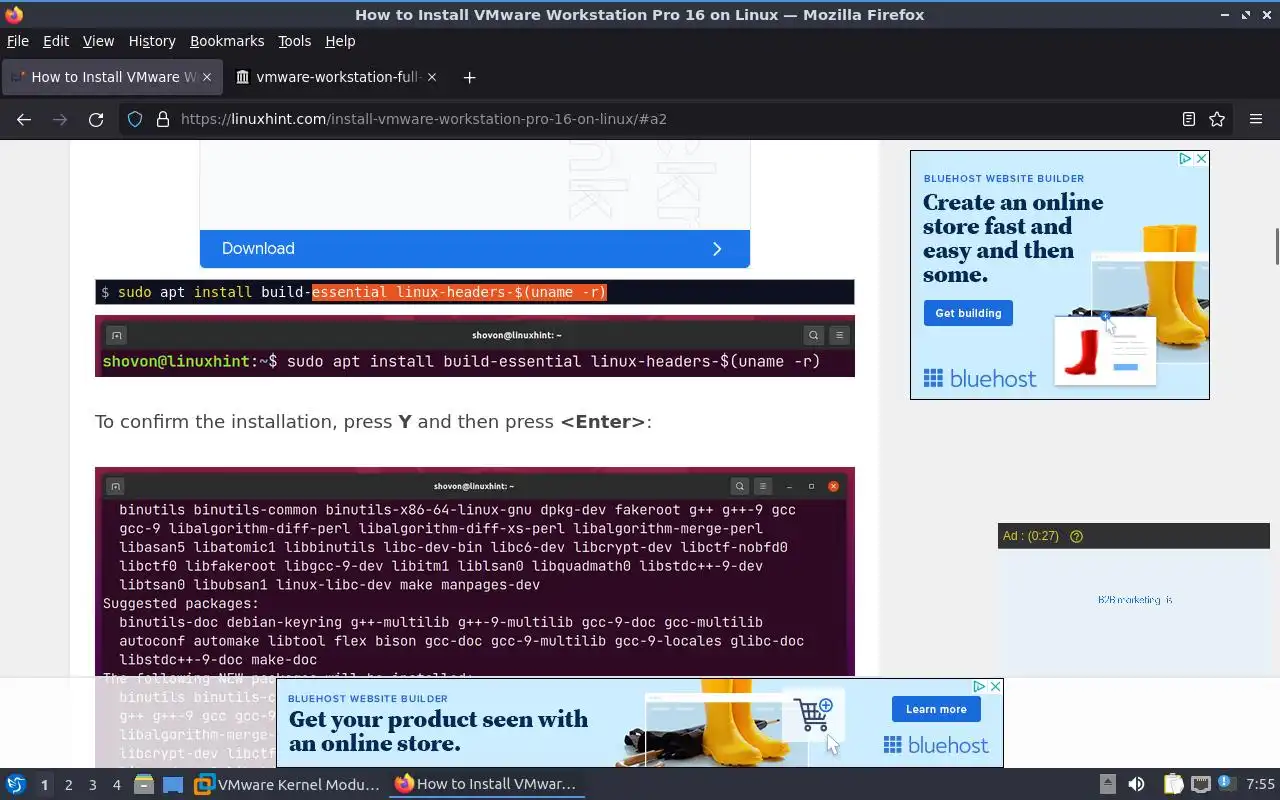The width and height of the screenshot is (1280, 800).
Task: Close the vmware-workstation-full tab
Action: click(432, 77)
